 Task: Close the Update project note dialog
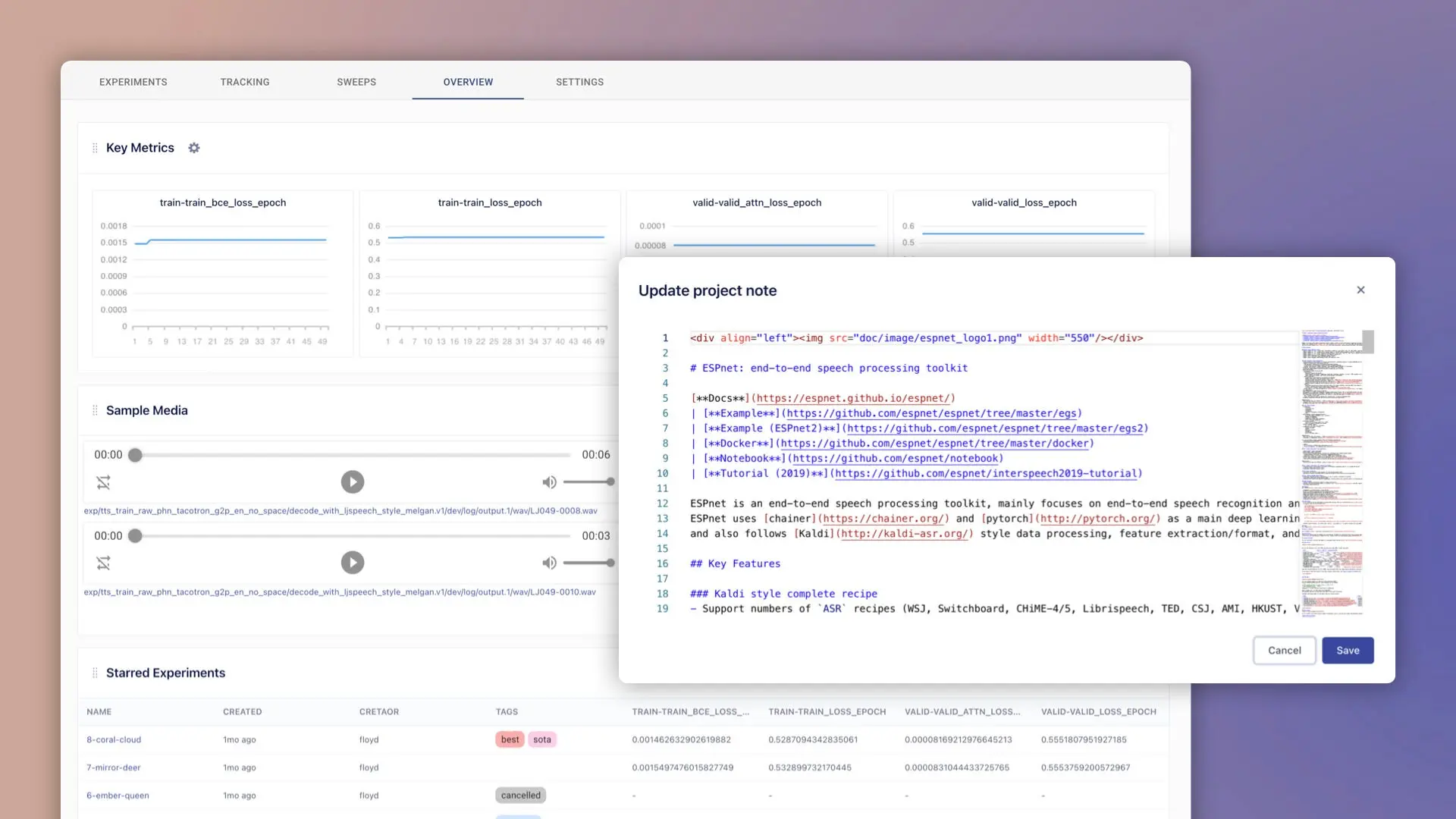(1360, 290)
